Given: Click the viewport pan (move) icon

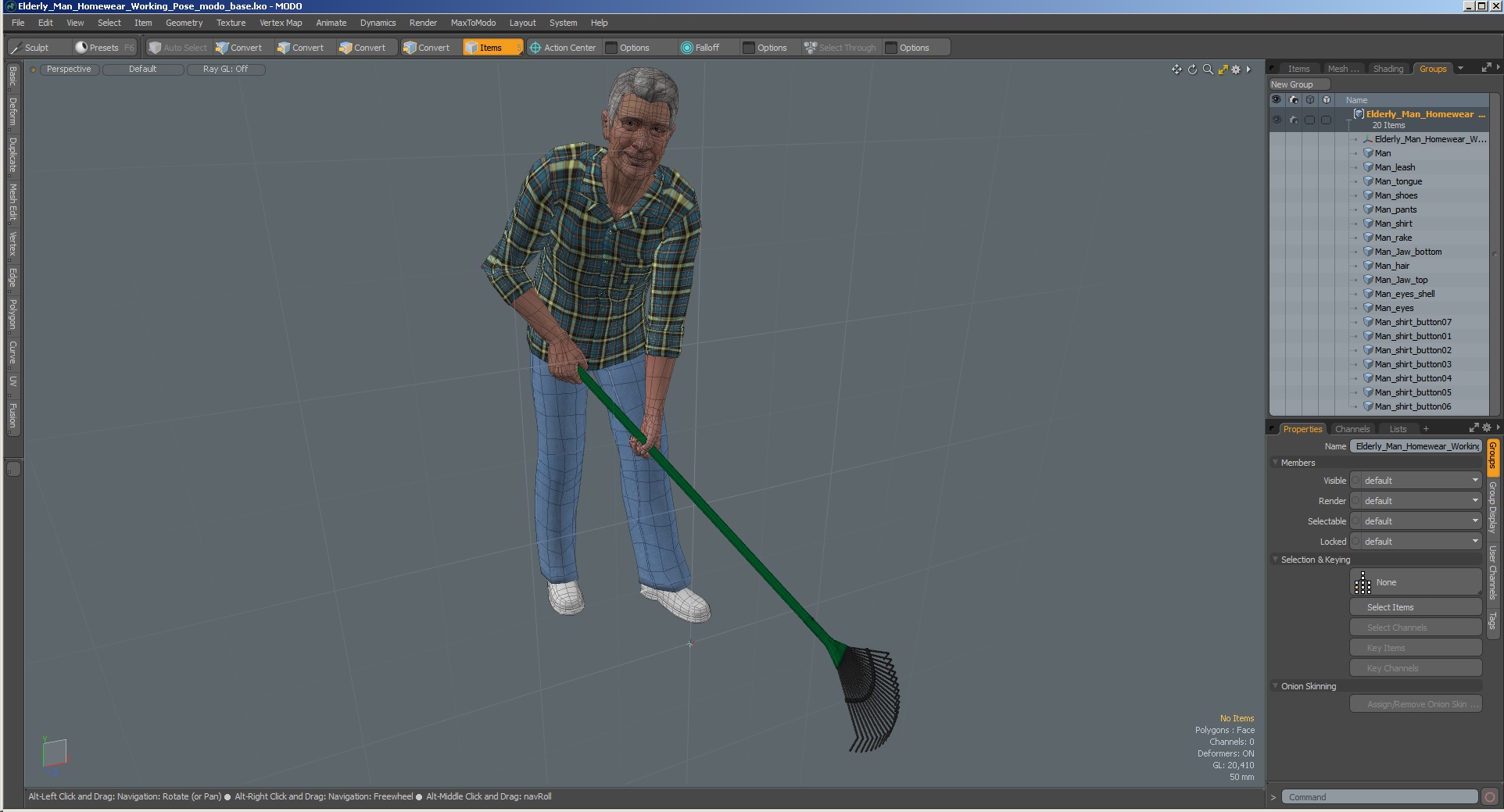Looking at the screenshot, I should (x=1176, y=70).
